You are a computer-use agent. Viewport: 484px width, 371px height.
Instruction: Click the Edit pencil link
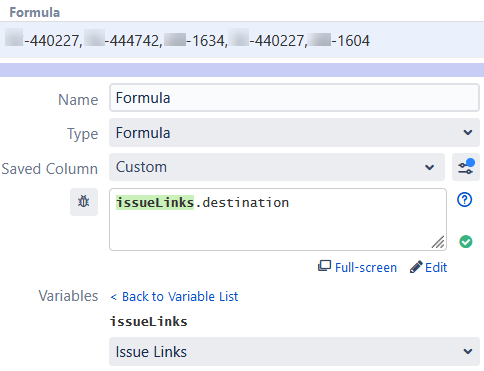(x=429, y=267)
